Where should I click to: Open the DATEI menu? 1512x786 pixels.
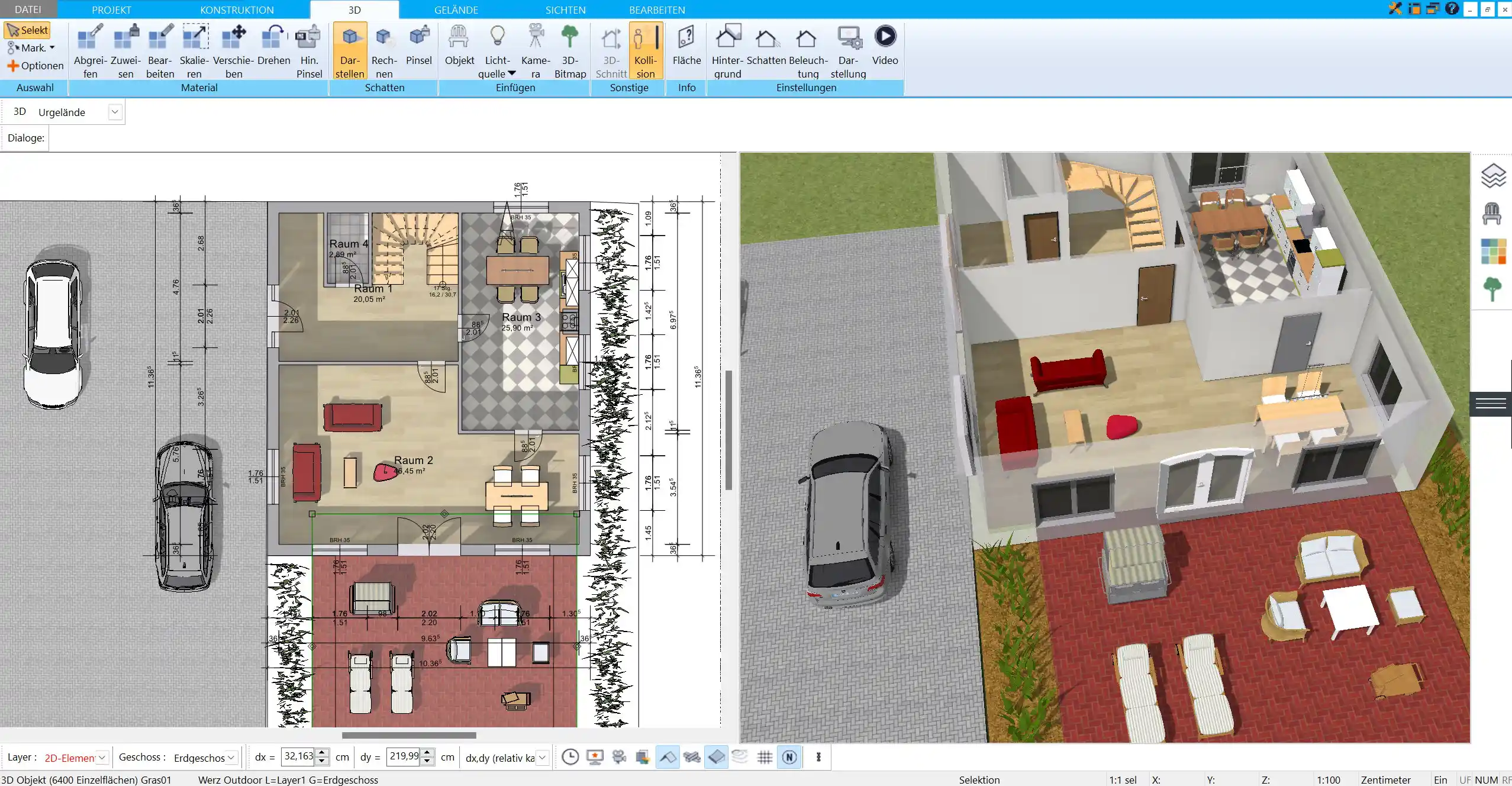[28, 9]
